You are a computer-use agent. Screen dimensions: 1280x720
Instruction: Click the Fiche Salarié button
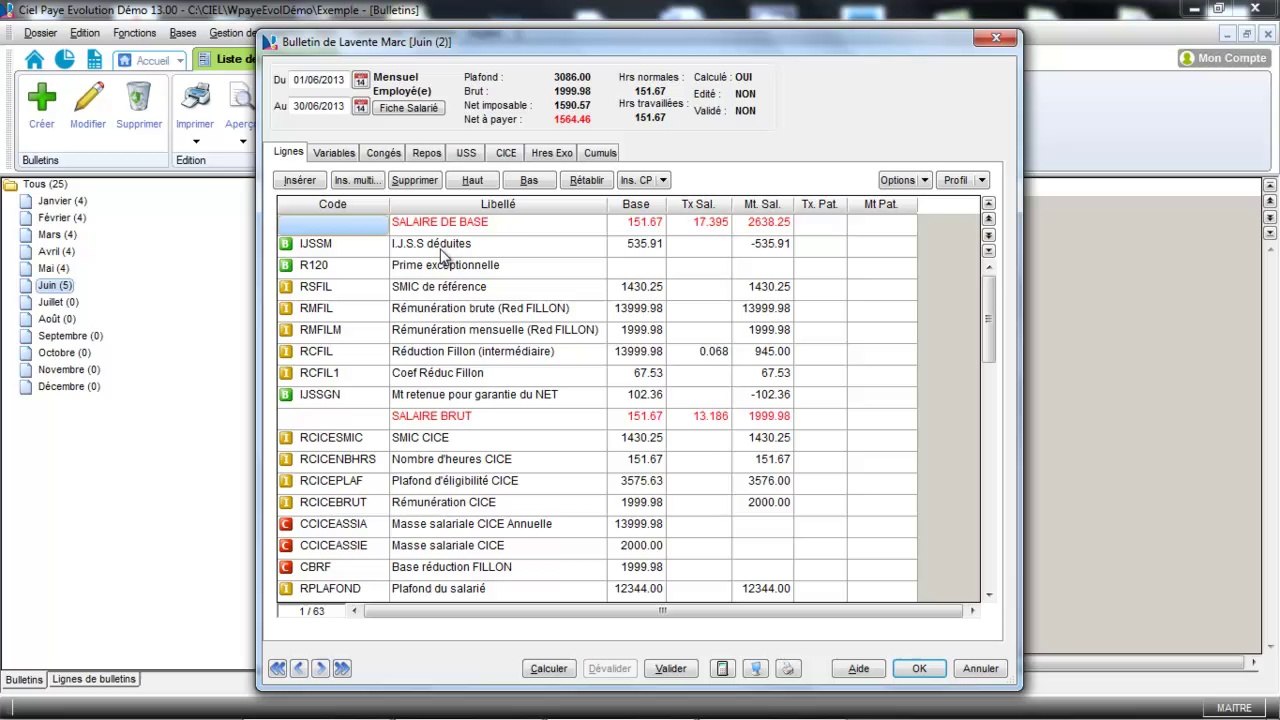408,108
